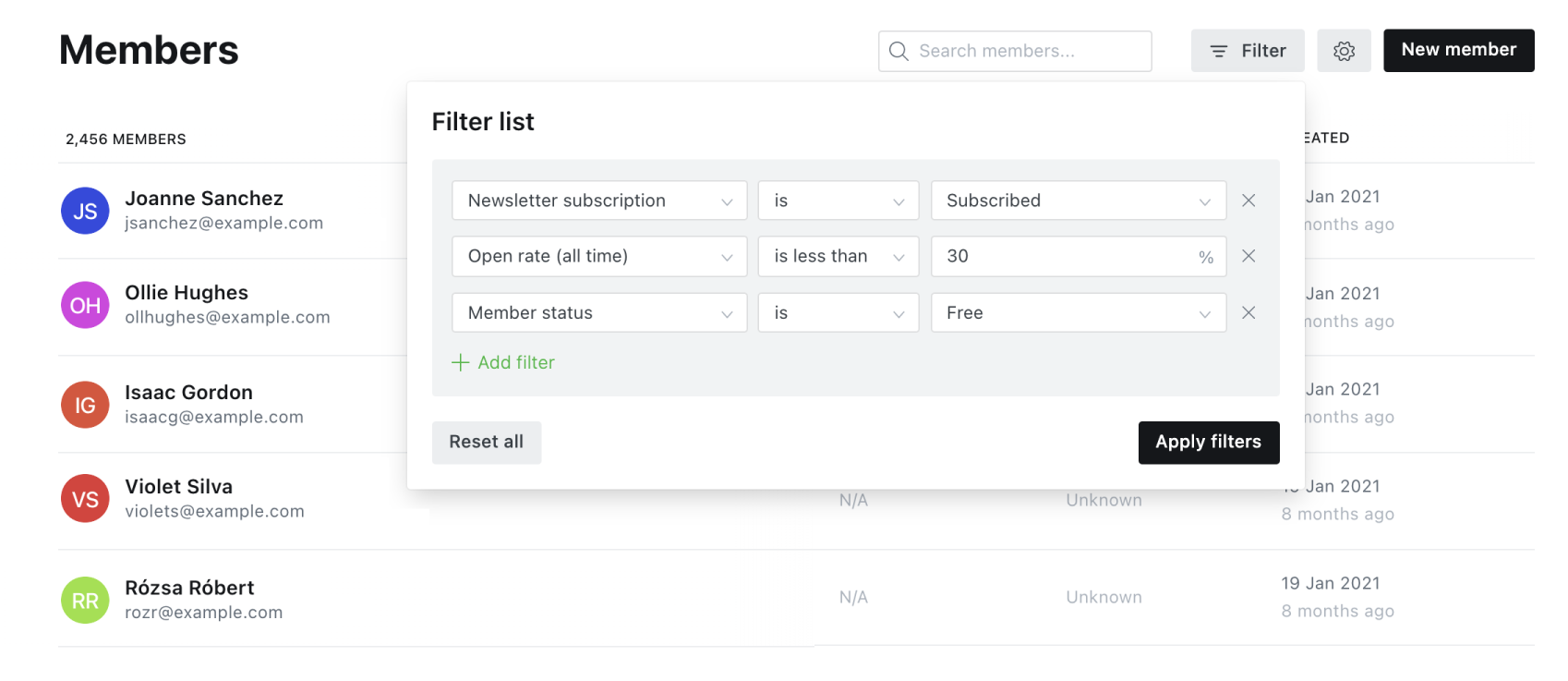Click Violet Silva's VS avatar
This screenshot has height=681, width=1568.
(85, 499)
